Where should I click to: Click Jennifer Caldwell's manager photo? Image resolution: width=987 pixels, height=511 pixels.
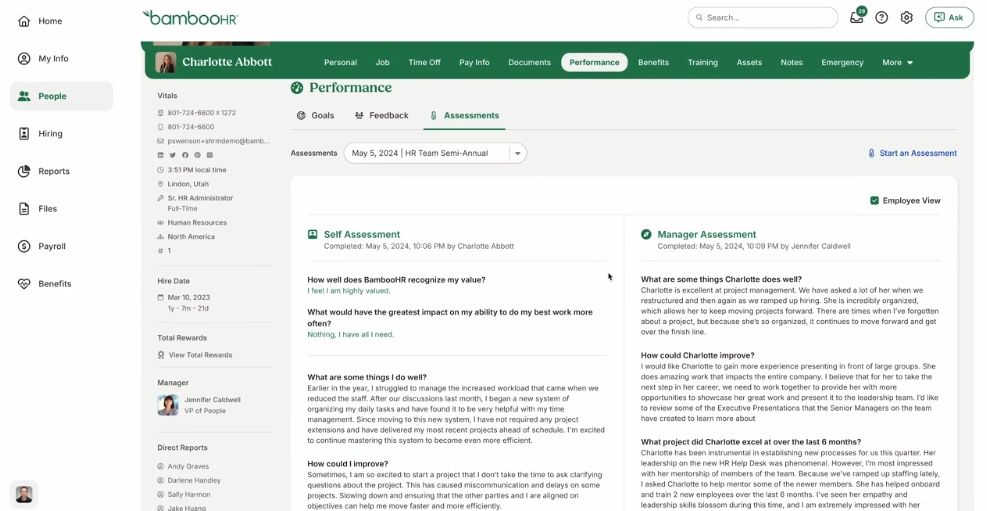(x=168, y=405)
